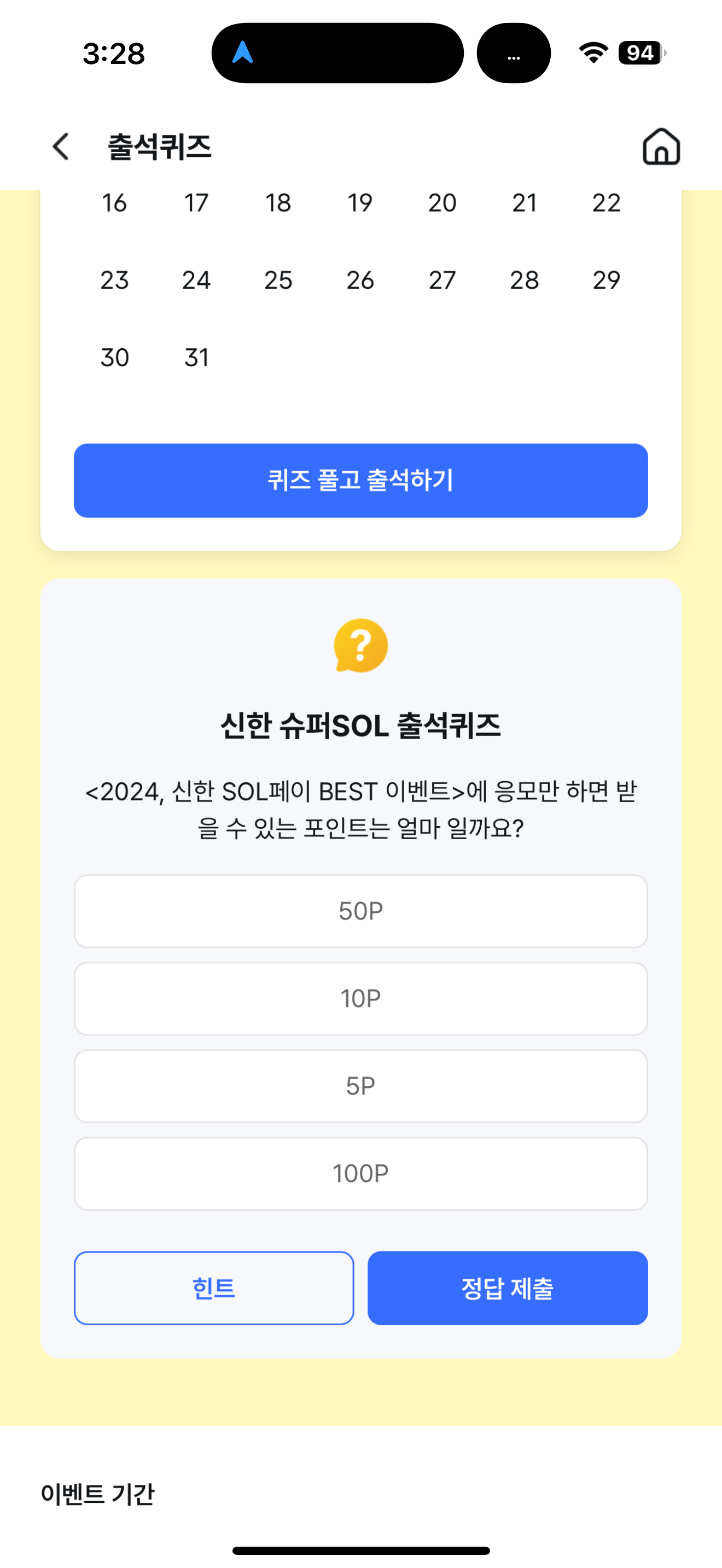Tap the home indicator bar
722x1568 pixels.
pos(361,1551)
